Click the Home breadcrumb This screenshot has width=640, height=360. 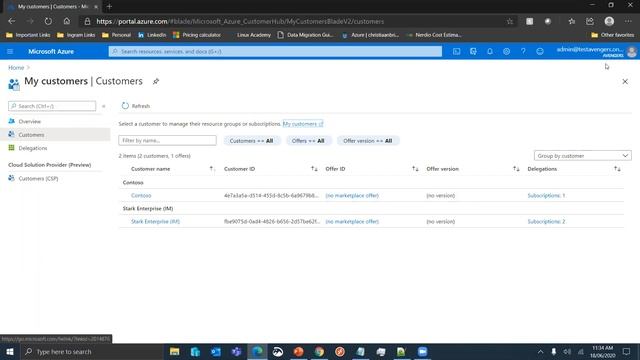point(16,67)
